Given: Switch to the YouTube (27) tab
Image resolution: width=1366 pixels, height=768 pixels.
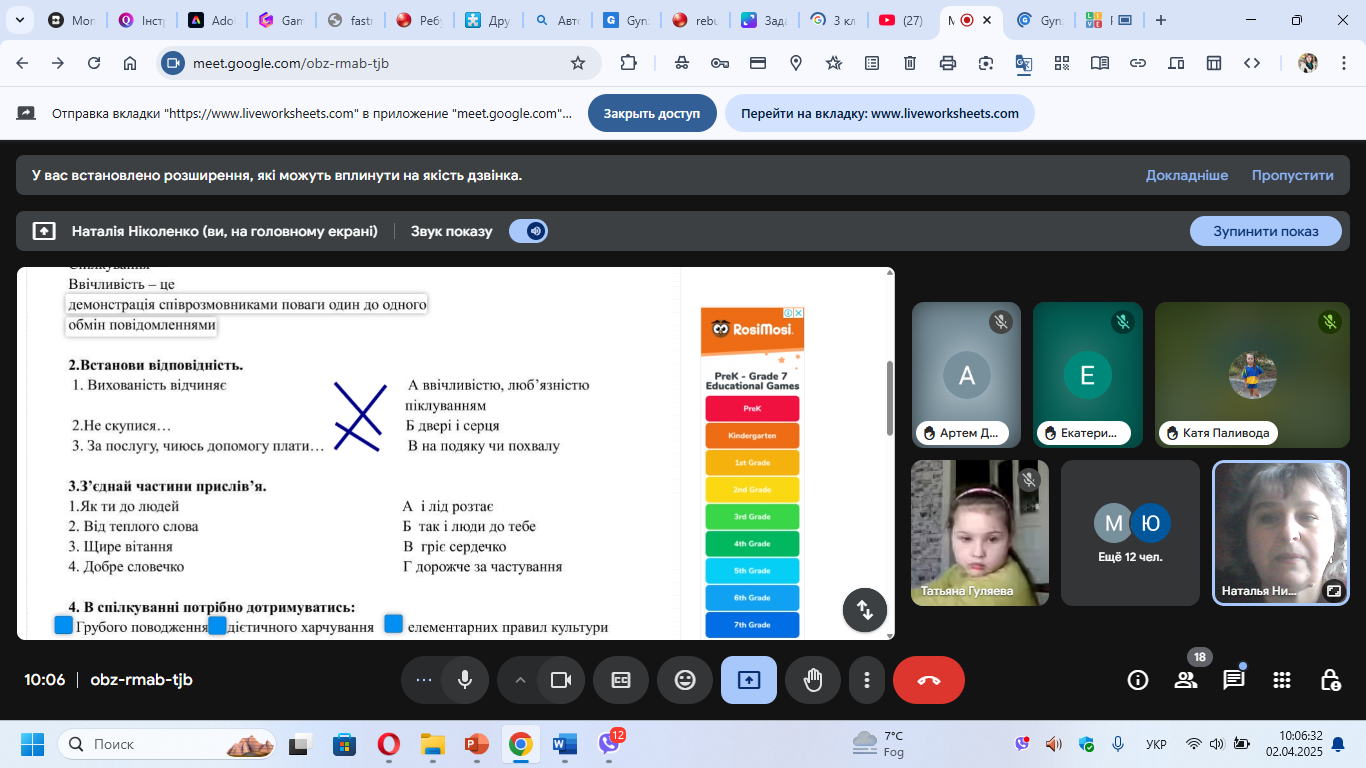Looking at the screenshot, I should pos(902,20).
